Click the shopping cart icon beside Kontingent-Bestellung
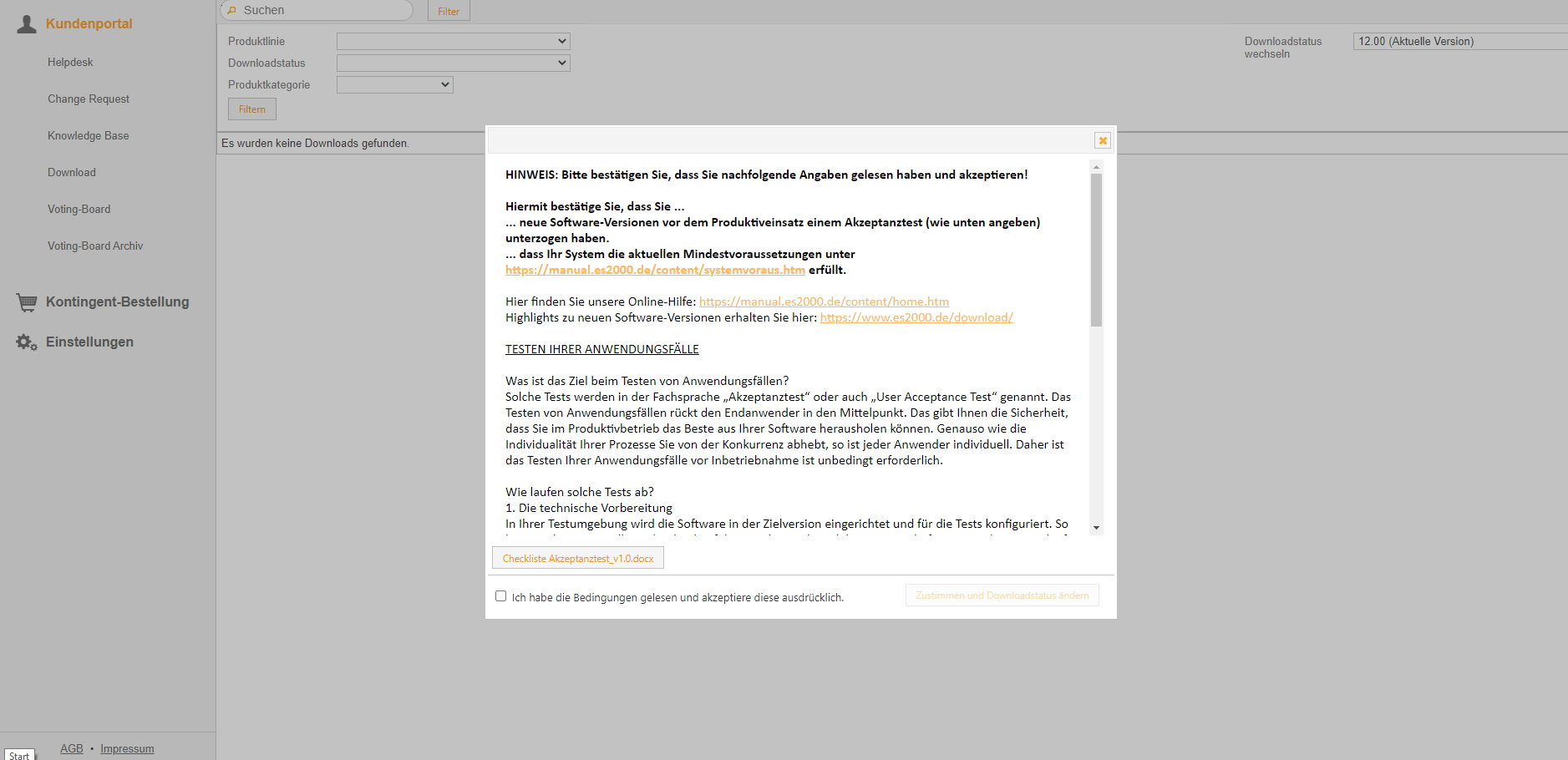Image resolution: width=1568 pixels, height=760 pixels. coord(27,302)
